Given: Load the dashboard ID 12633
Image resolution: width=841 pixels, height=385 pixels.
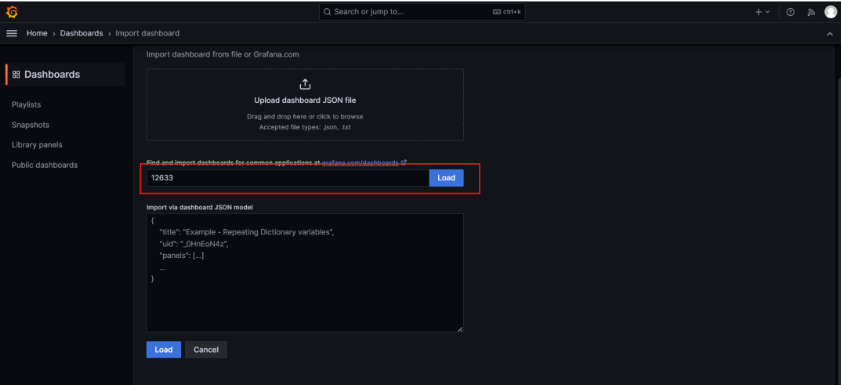Looking at the screenshot, I should coord(446,178).
